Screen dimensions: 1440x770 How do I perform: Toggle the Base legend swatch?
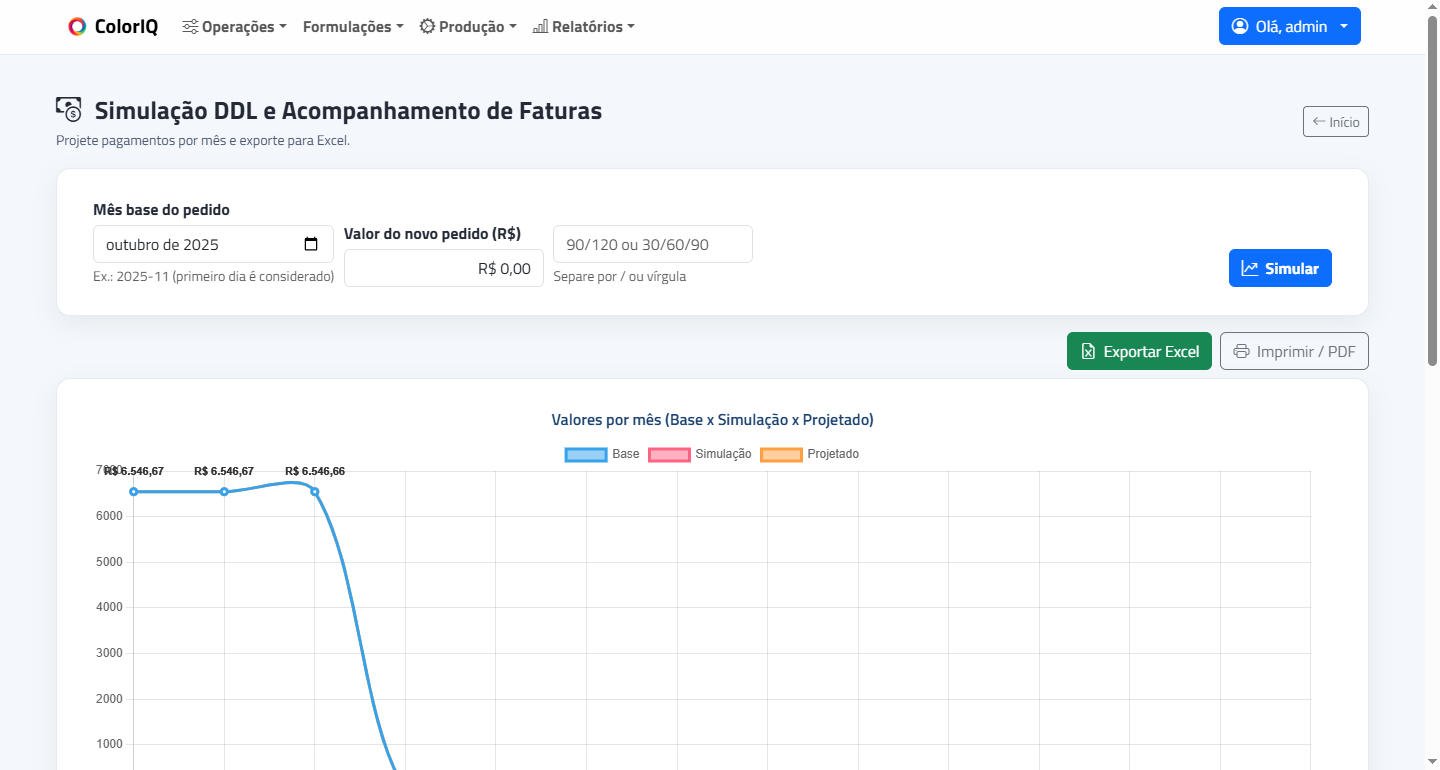(586, 454)
